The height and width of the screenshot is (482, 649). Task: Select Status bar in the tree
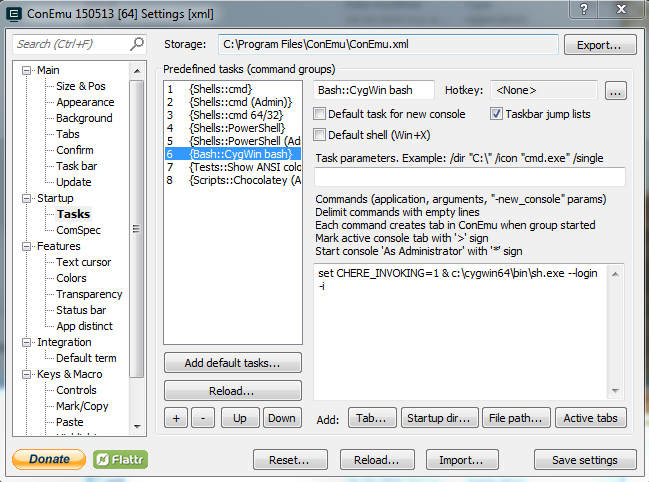click(81, 310)
